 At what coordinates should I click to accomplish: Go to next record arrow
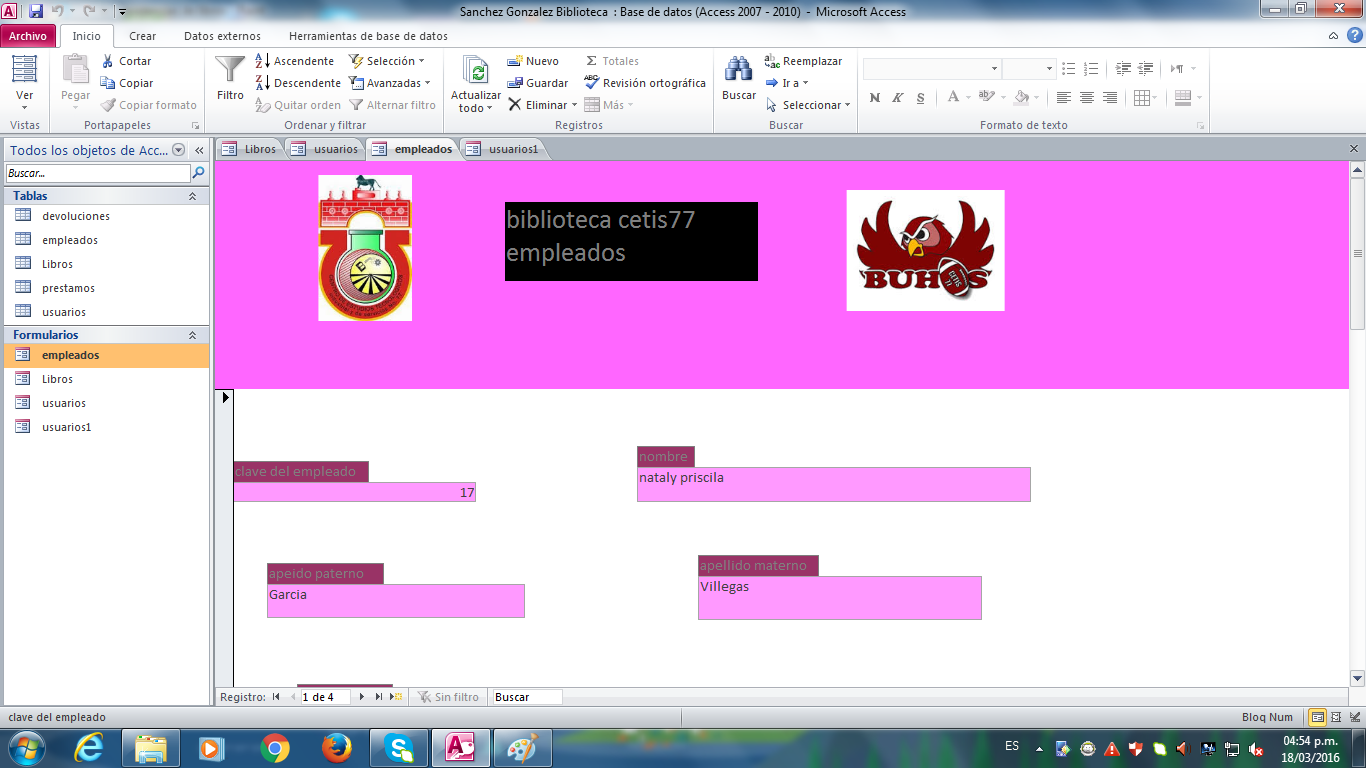(362, 697)
